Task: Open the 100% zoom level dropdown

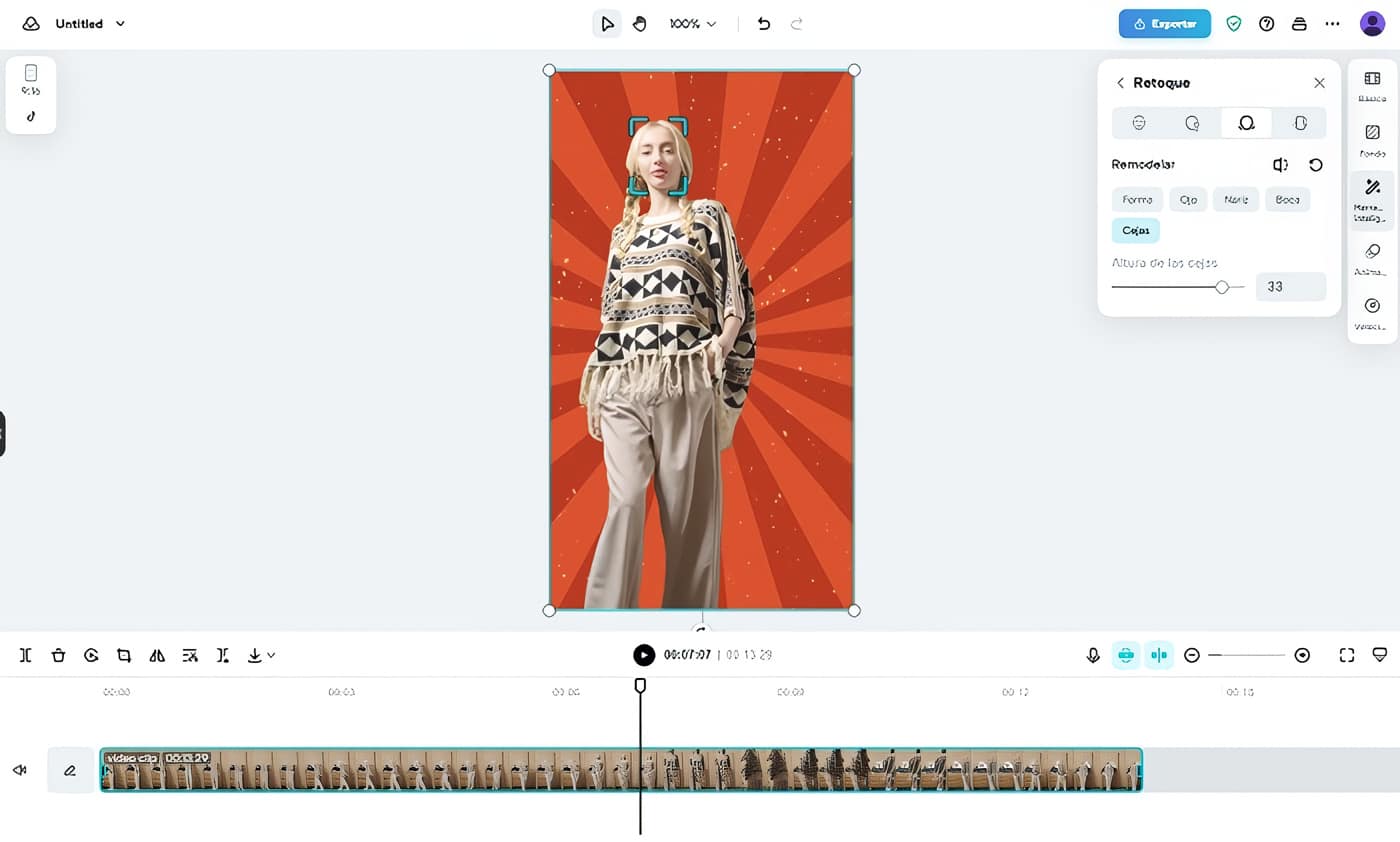Action: 693,23
